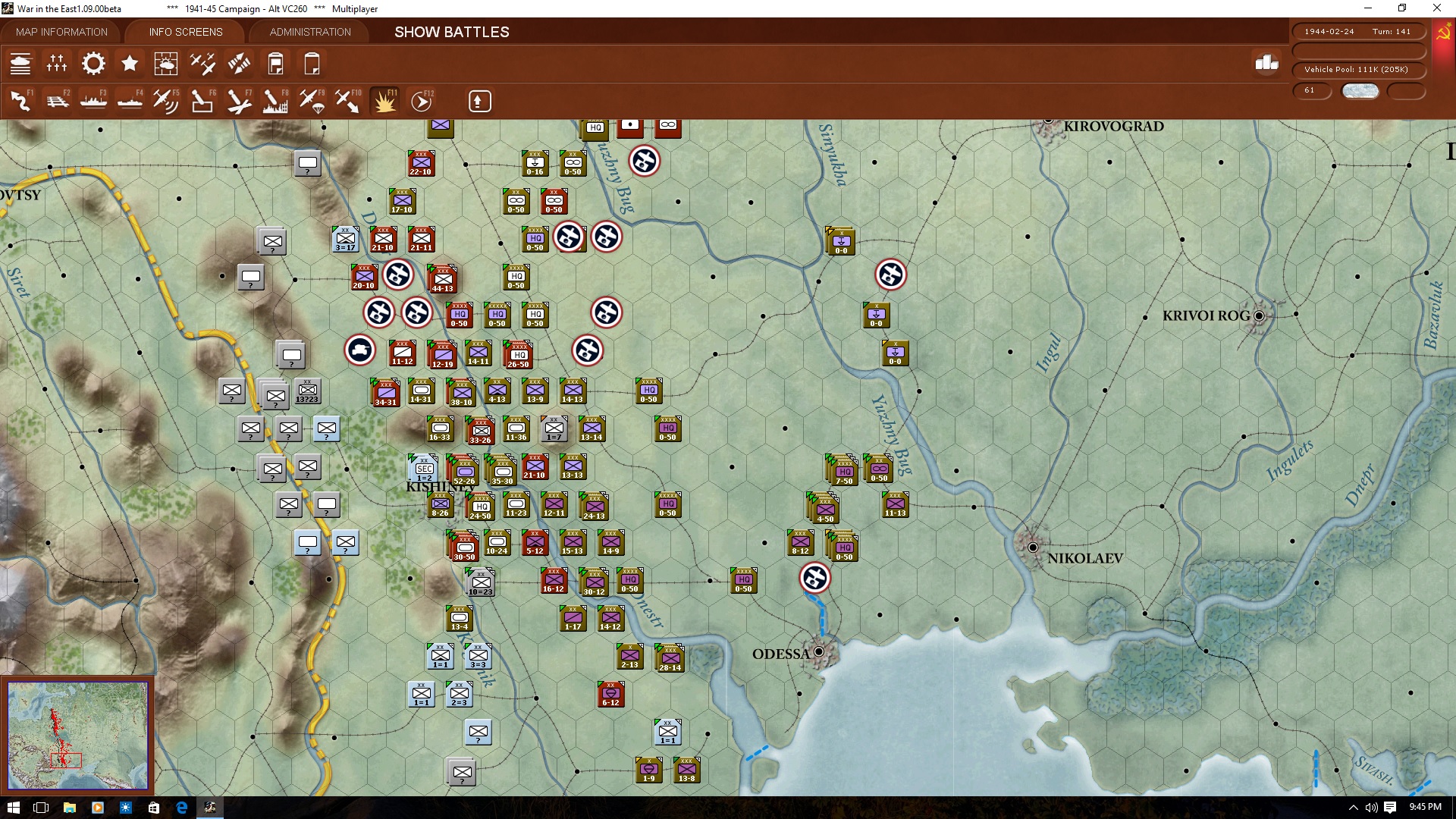Select the F10 air transfer mode icon
Image resolution: width=1456 pixels, height=819 pixels.
tap(348, 101)
